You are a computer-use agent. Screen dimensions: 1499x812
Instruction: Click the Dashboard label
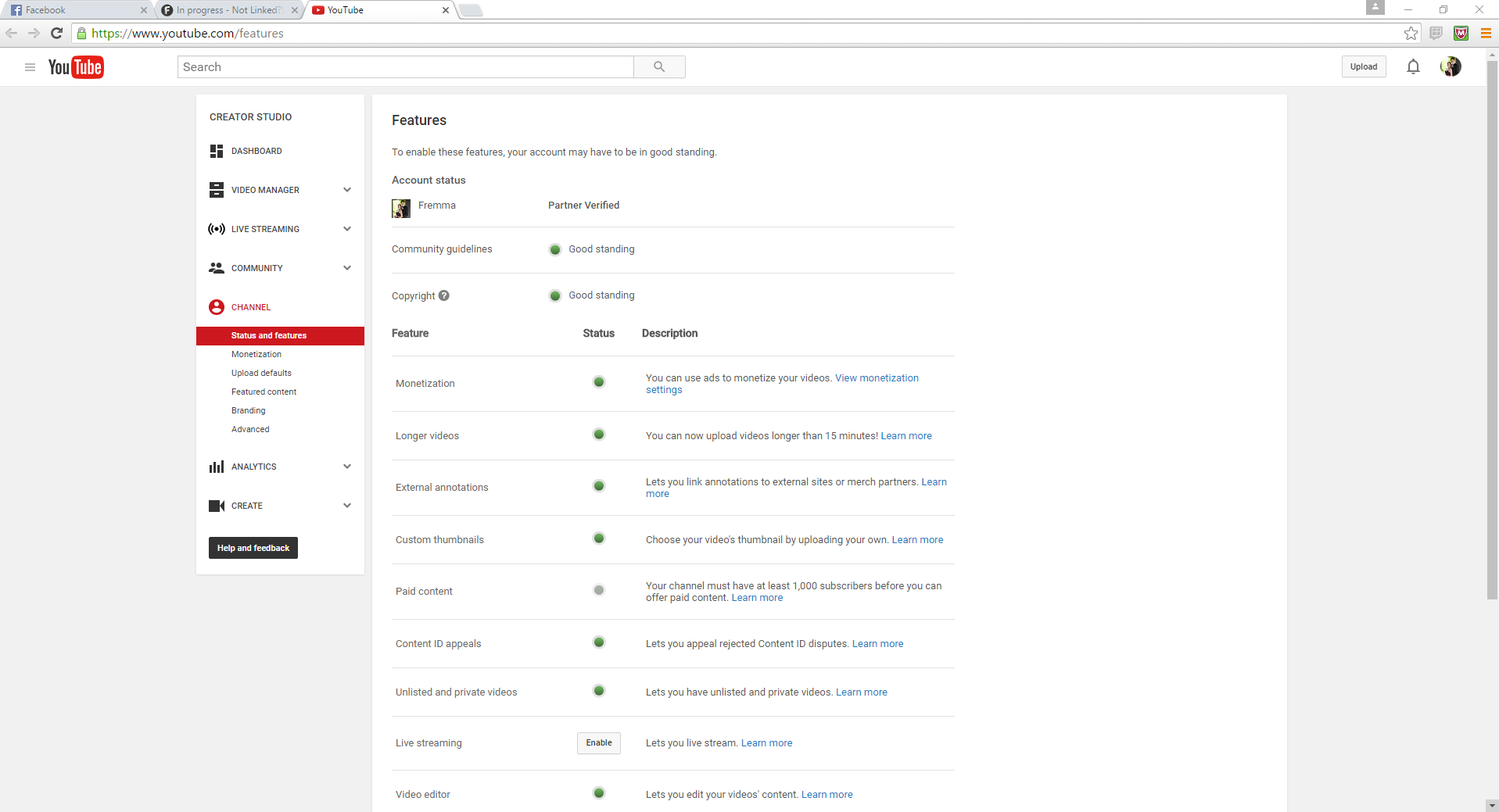coord(256,151)
